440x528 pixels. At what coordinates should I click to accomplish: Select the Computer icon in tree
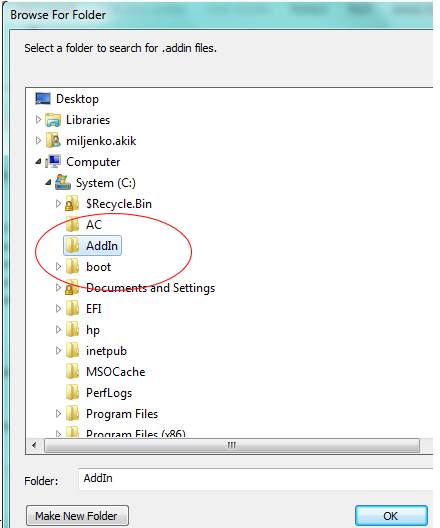point(53,162)
